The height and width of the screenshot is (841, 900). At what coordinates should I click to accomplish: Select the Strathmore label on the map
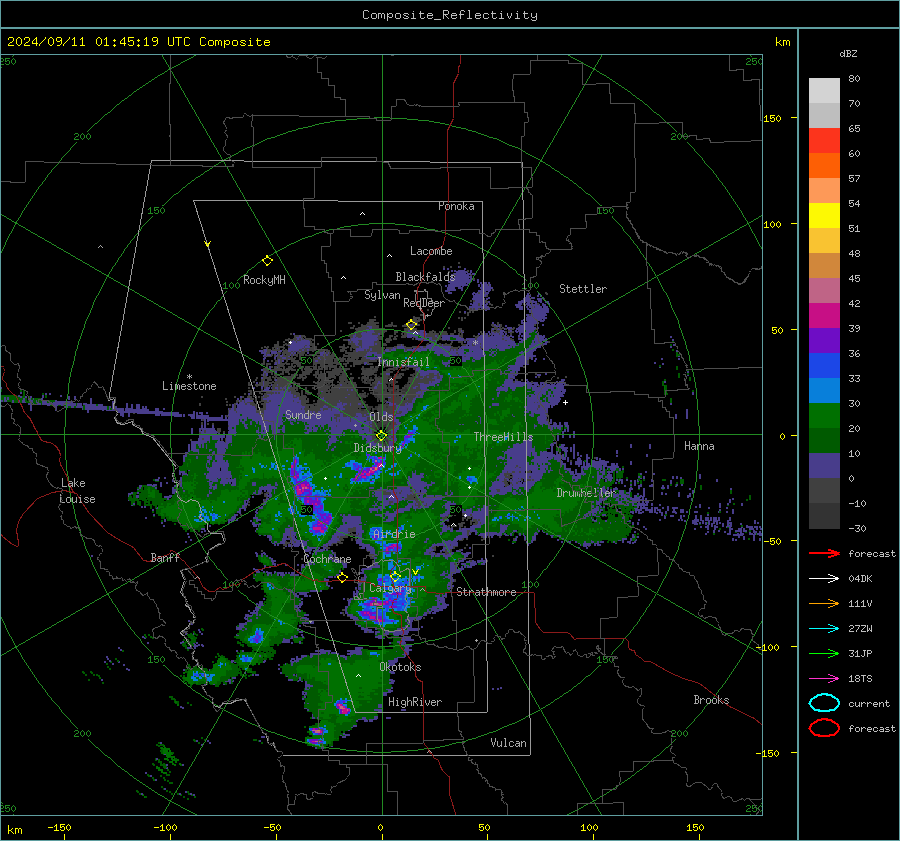coord(486,592)
